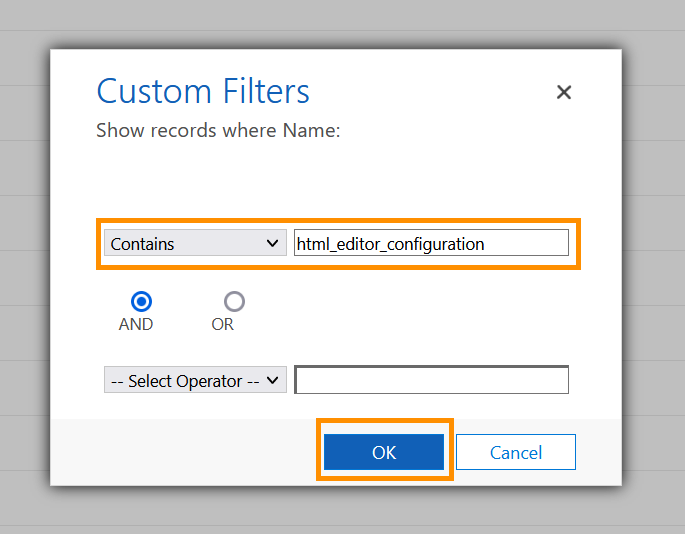Image resolution: width=685 pixels, height=534 pixels.
Task: Select the AND radio button
Action: click(x=141, y=302)
